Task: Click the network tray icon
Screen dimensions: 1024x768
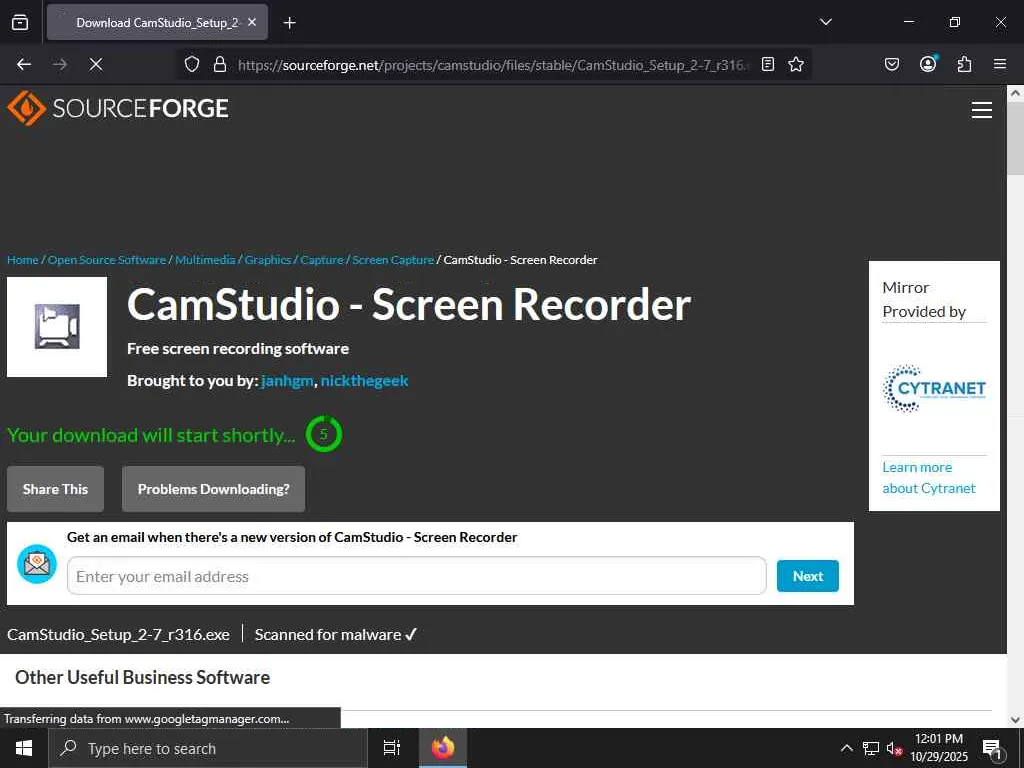Action: tap(871, 748)
